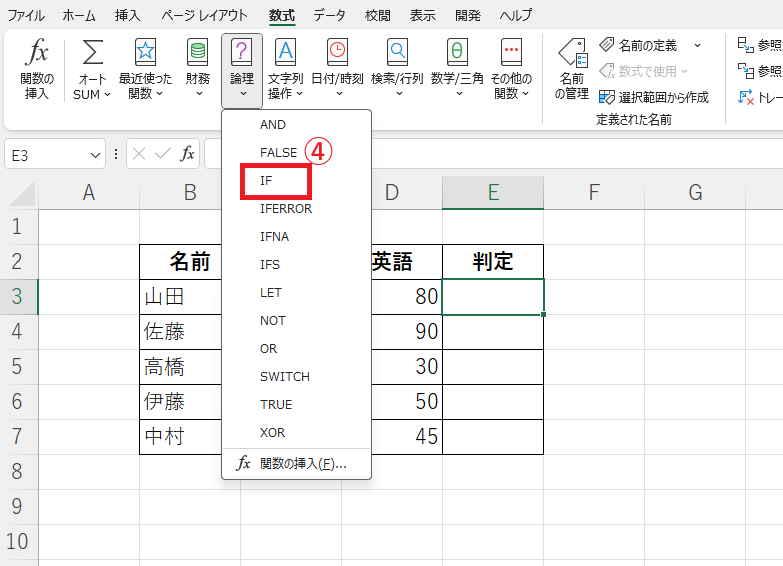Switch to the 開発 tab
The height and width of the screenshot is (566, 783).
468,15
